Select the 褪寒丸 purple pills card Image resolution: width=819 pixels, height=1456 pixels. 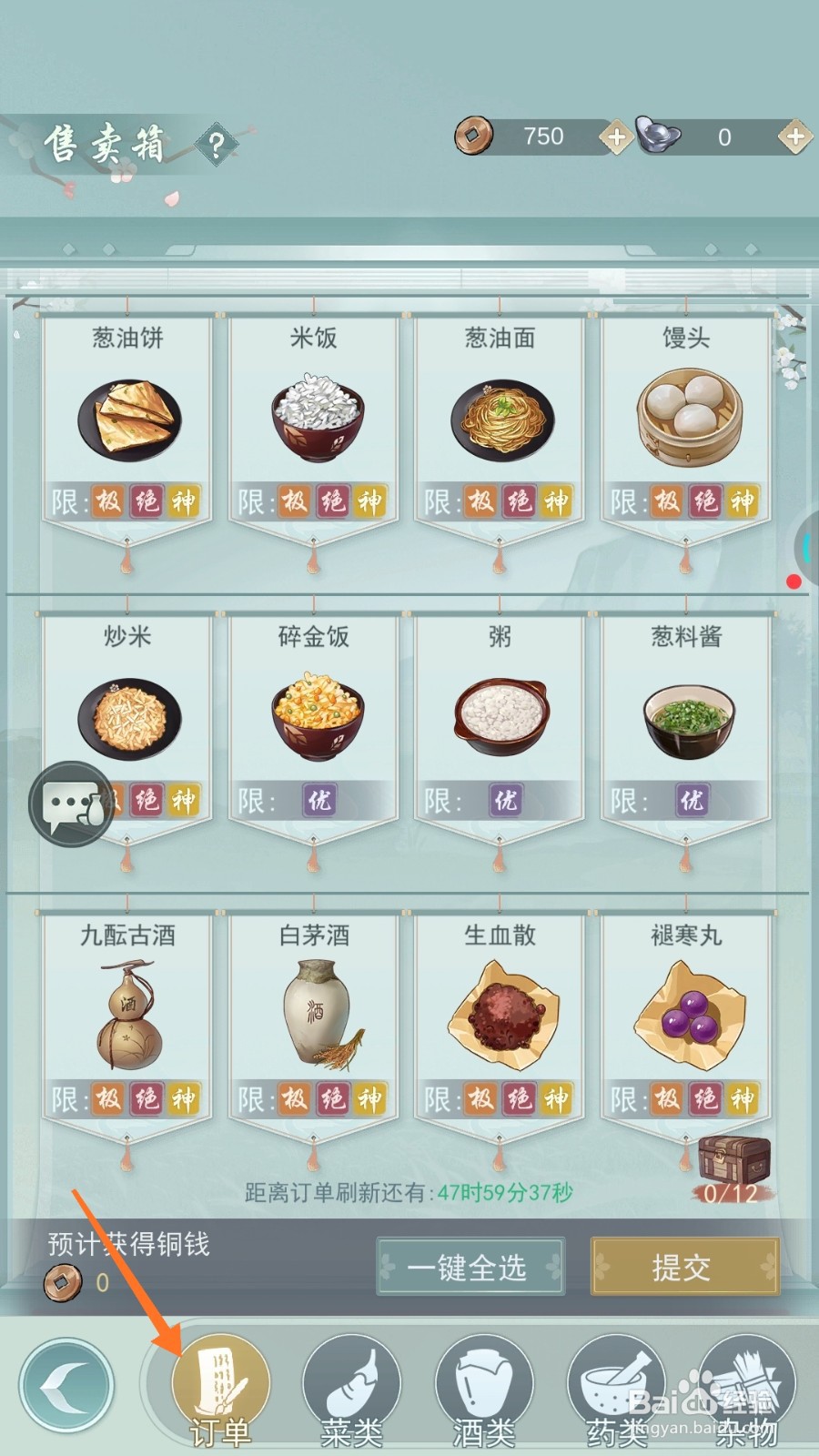(x=686, y=1025)
